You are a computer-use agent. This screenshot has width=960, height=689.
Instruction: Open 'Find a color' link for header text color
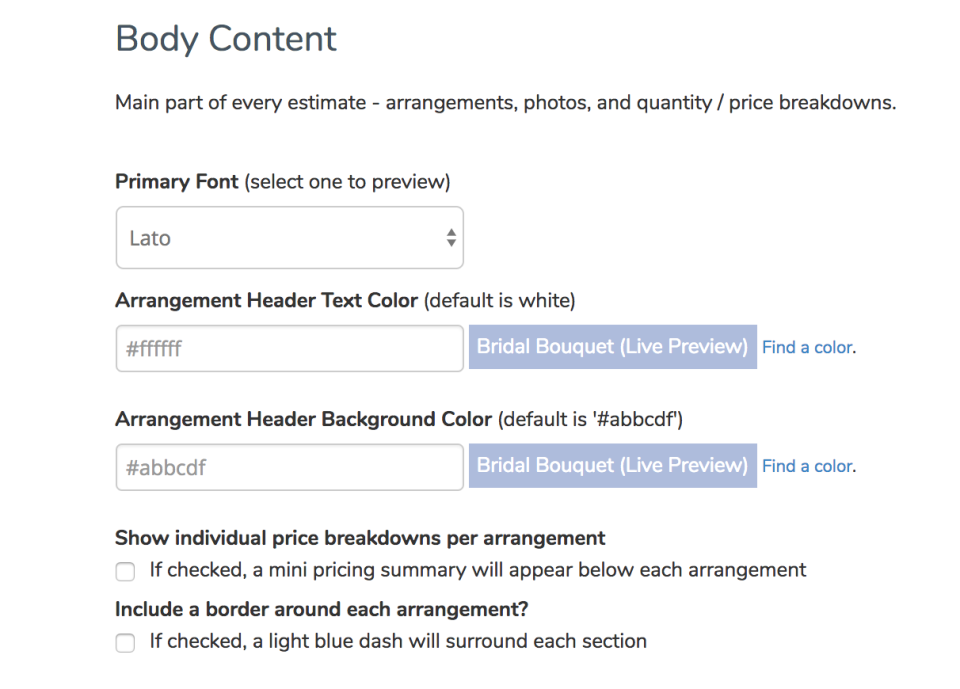807,348
